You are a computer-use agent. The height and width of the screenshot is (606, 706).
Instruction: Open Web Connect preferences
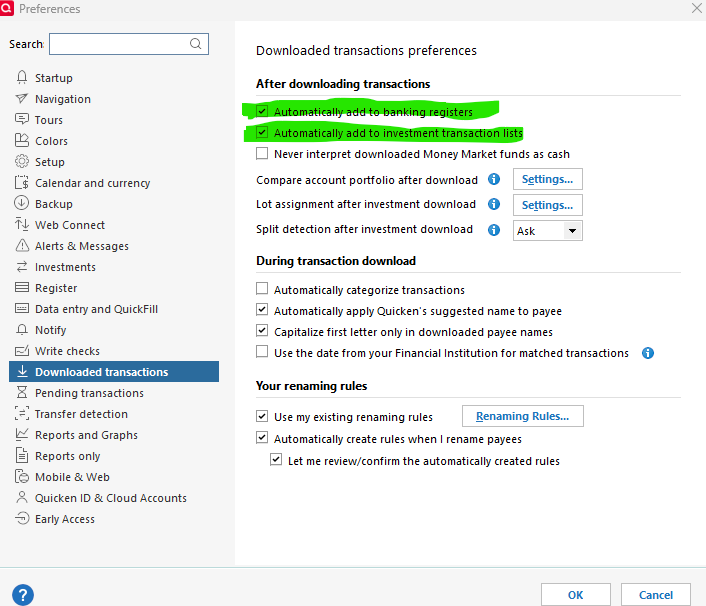[x=70, y=225]
